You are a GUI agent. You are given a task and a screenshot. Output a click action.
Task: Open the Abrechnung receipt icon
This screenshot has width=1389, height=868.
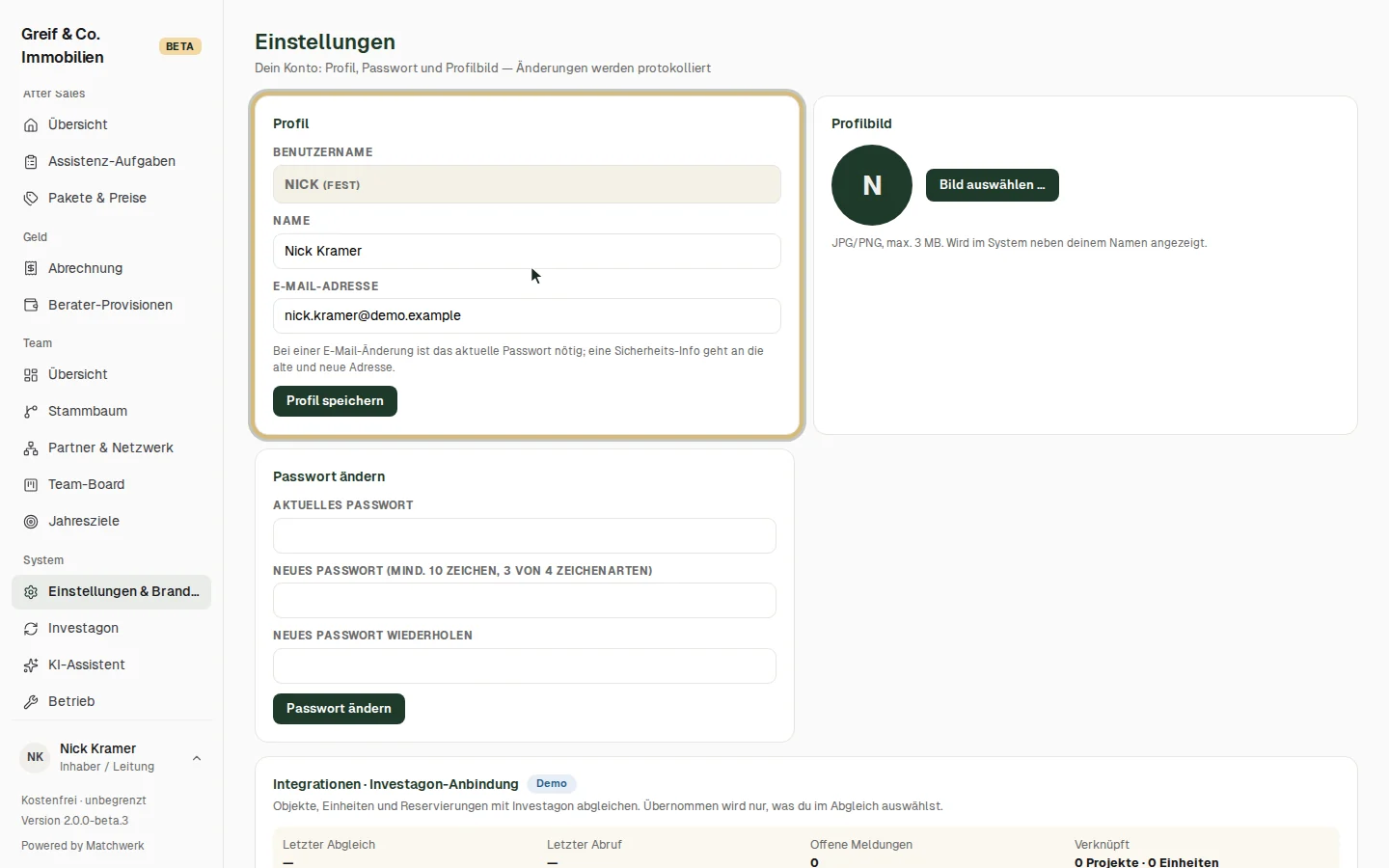pyautogui.click(x=31, y=269)
